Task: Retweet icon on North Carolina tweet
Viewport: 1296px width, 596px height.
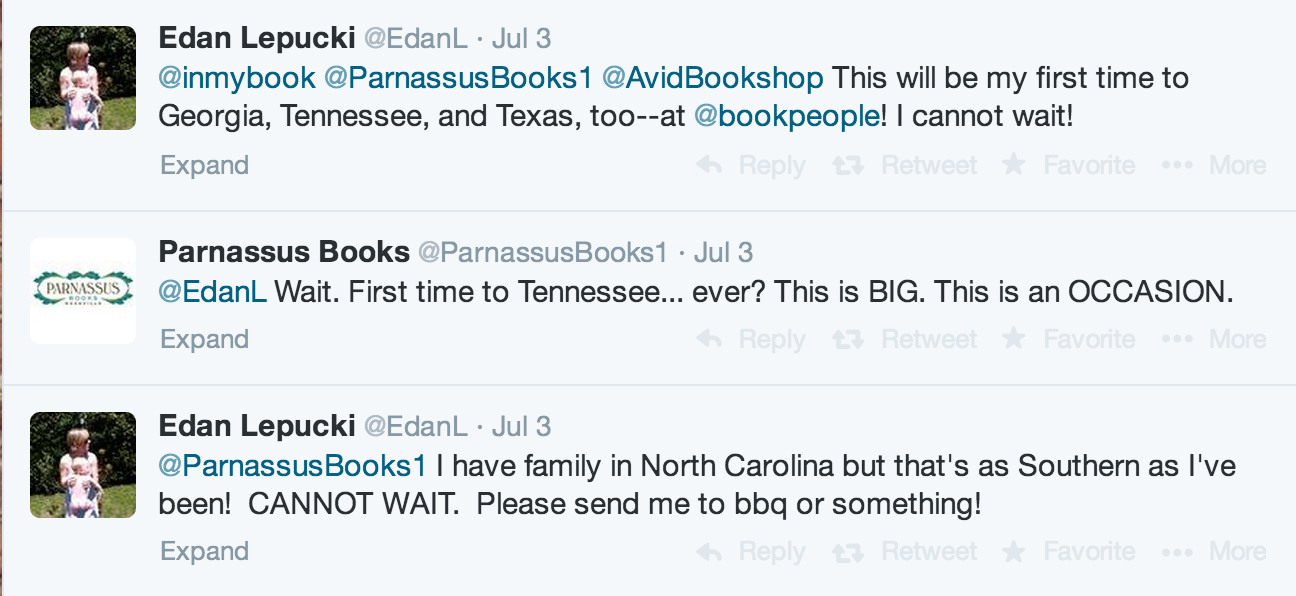Action: (x=848, y=551)
